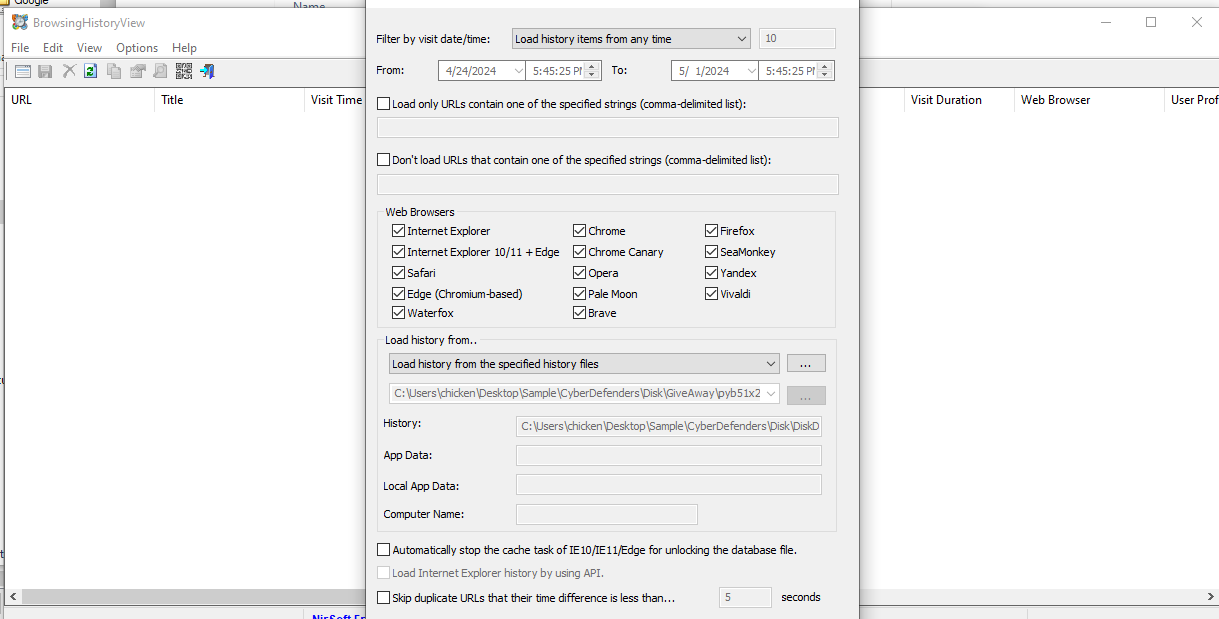Expand the GiveAway profile path combo box
1219x619 pixels.
[x=584, y=394]
